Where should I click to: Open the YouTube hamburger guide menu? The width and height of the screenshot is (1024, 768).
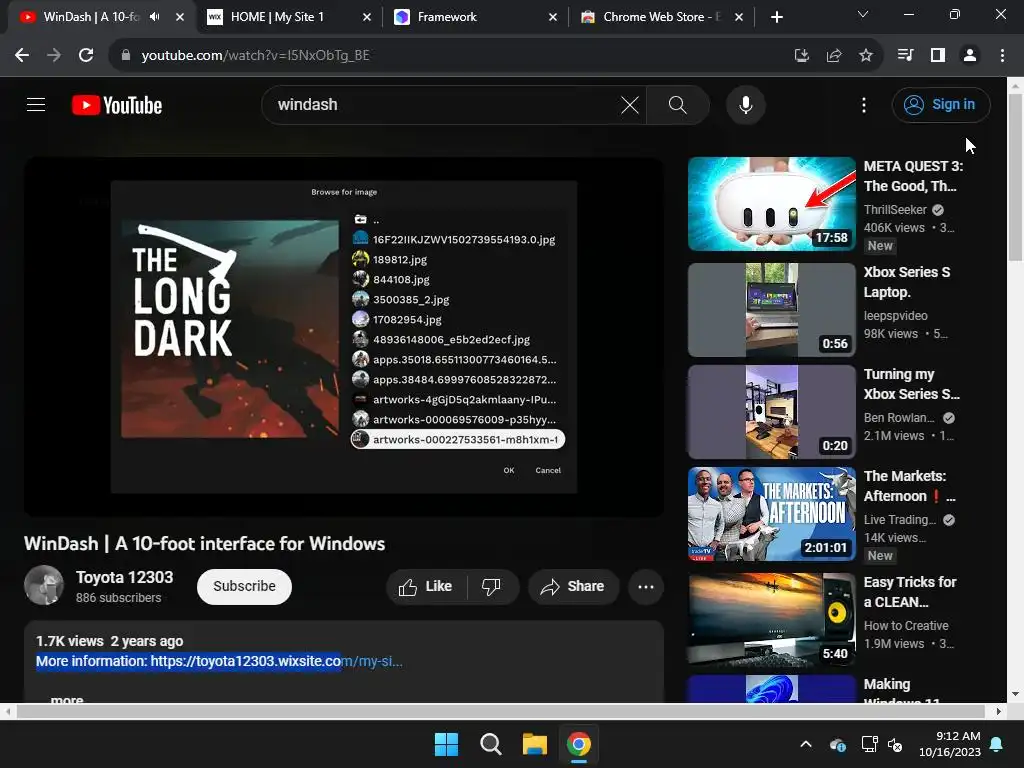pos(36,104)
